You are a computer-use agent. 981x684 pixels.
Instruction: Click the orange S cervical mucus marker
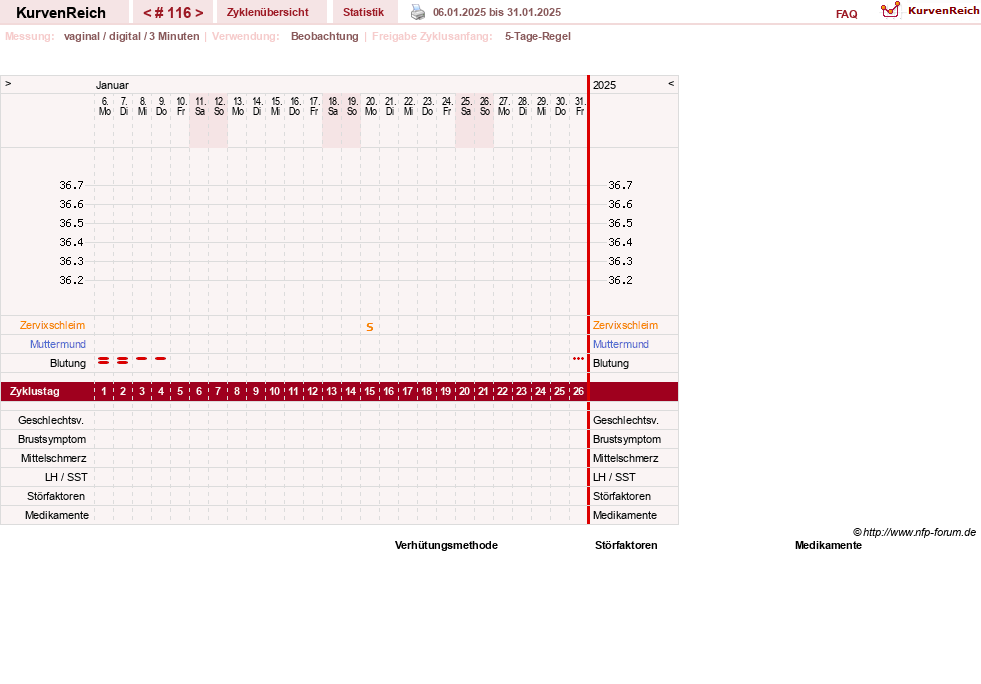pyautogui.click(x=370, y=327)
